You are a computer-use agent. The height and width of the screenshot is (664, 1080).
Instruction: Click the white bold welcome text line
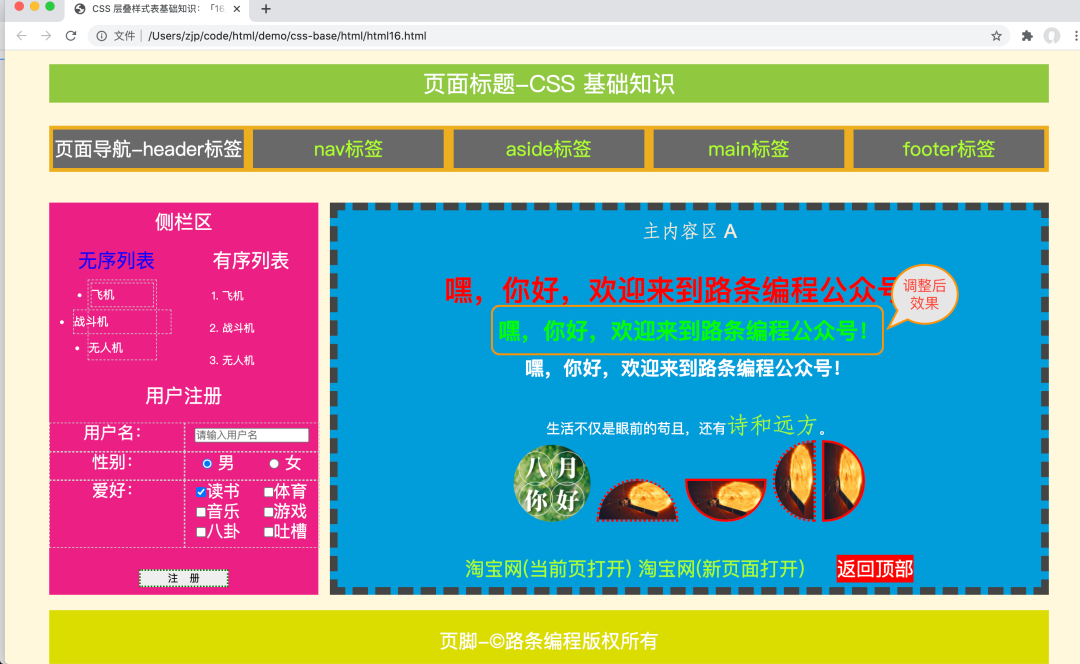pyautogui.click(x=683, y=369)
